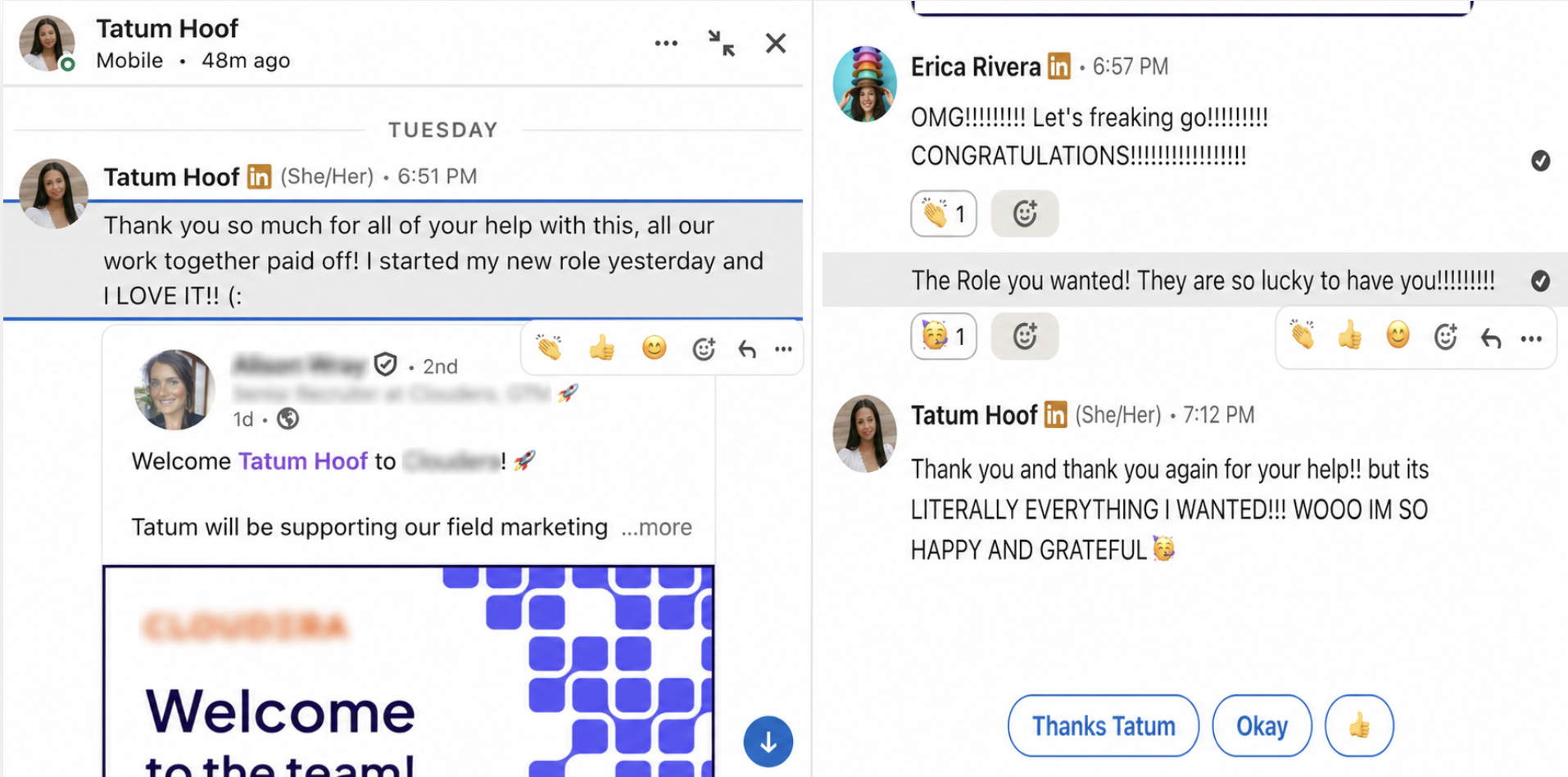
Task: Expand the post text with ...more
Action: click(656, 527)
